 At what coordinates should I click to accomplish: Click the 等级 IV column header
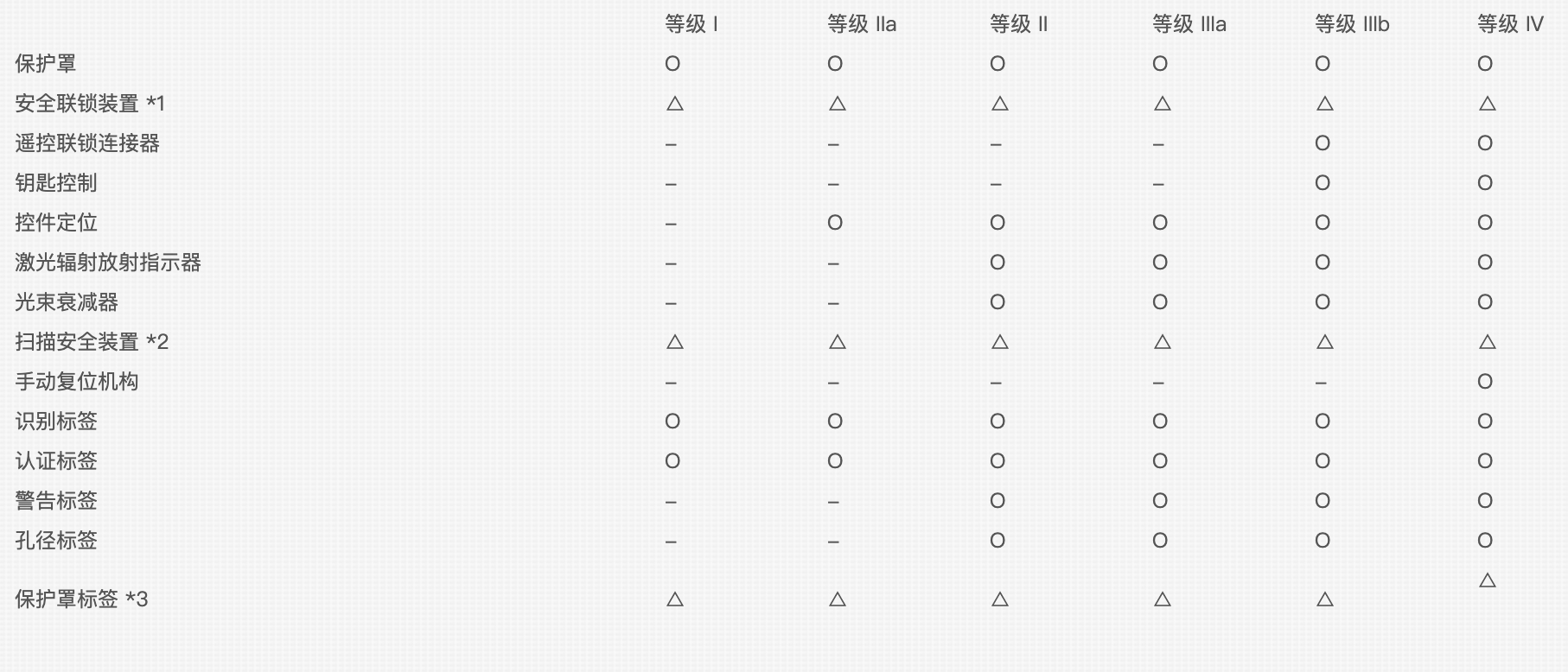pyautogui.click(x=1510, y=24)
